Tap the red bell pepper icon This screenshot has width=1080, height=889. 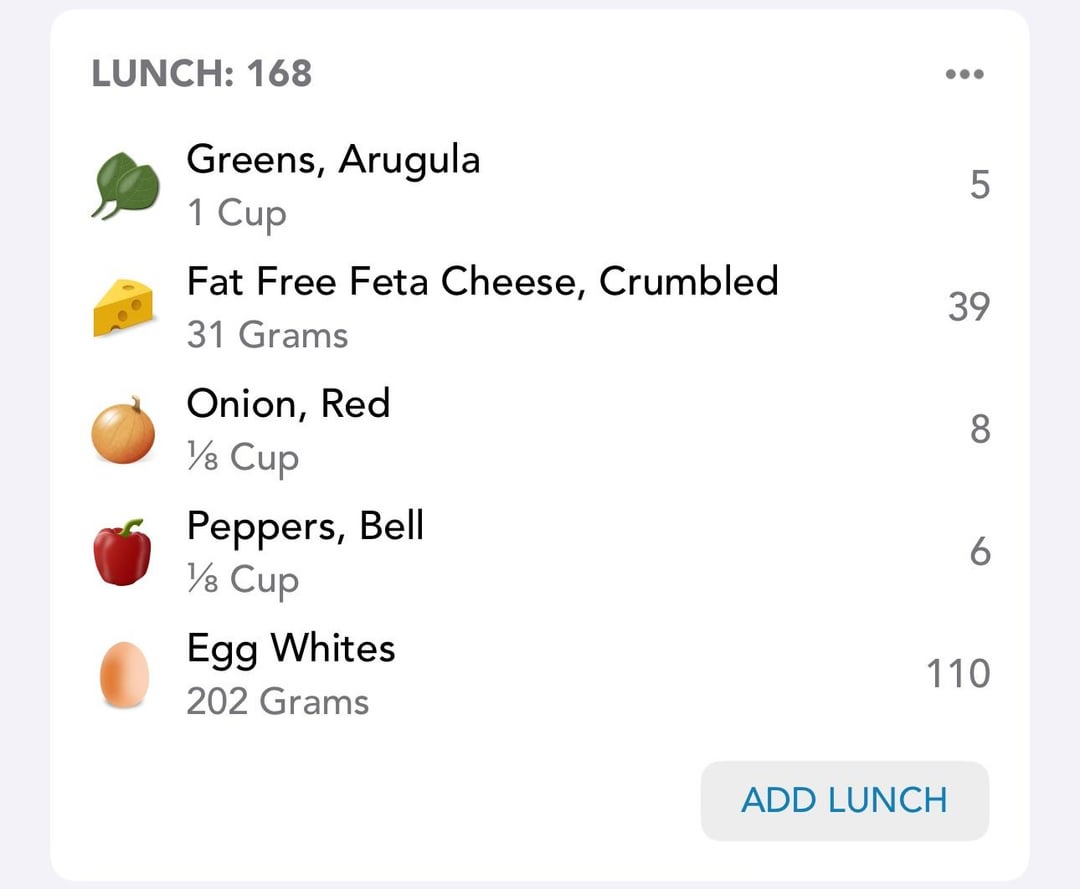coord(123,552)
